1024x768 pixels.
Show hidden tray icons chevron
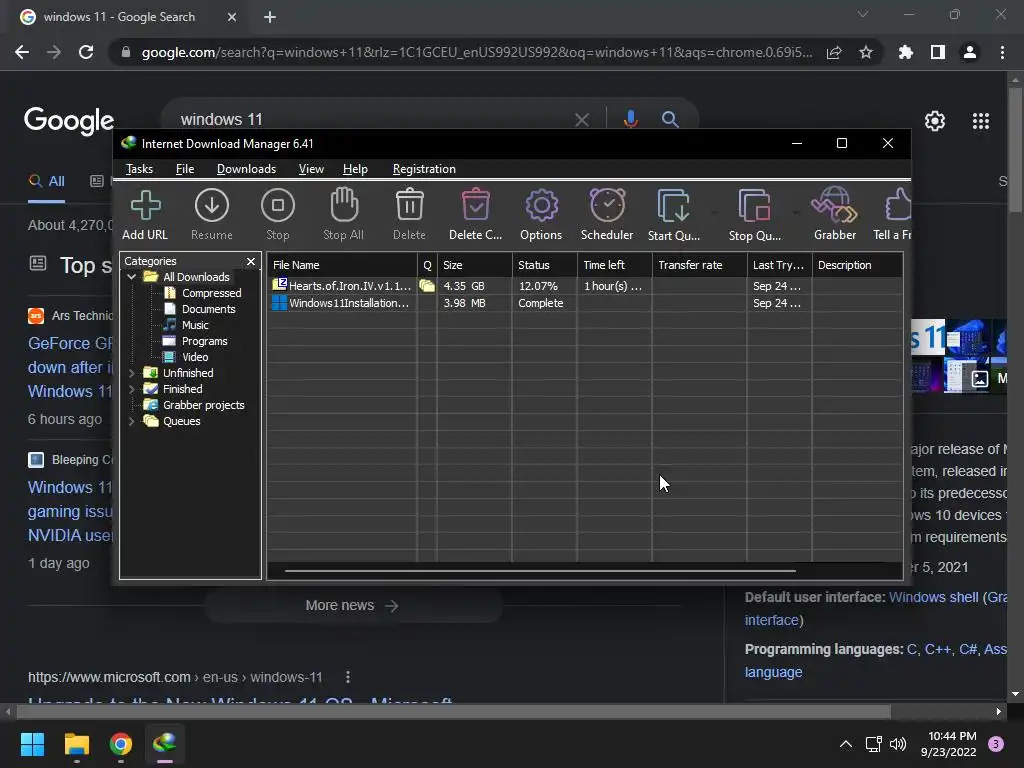click(x=845, y=744)
